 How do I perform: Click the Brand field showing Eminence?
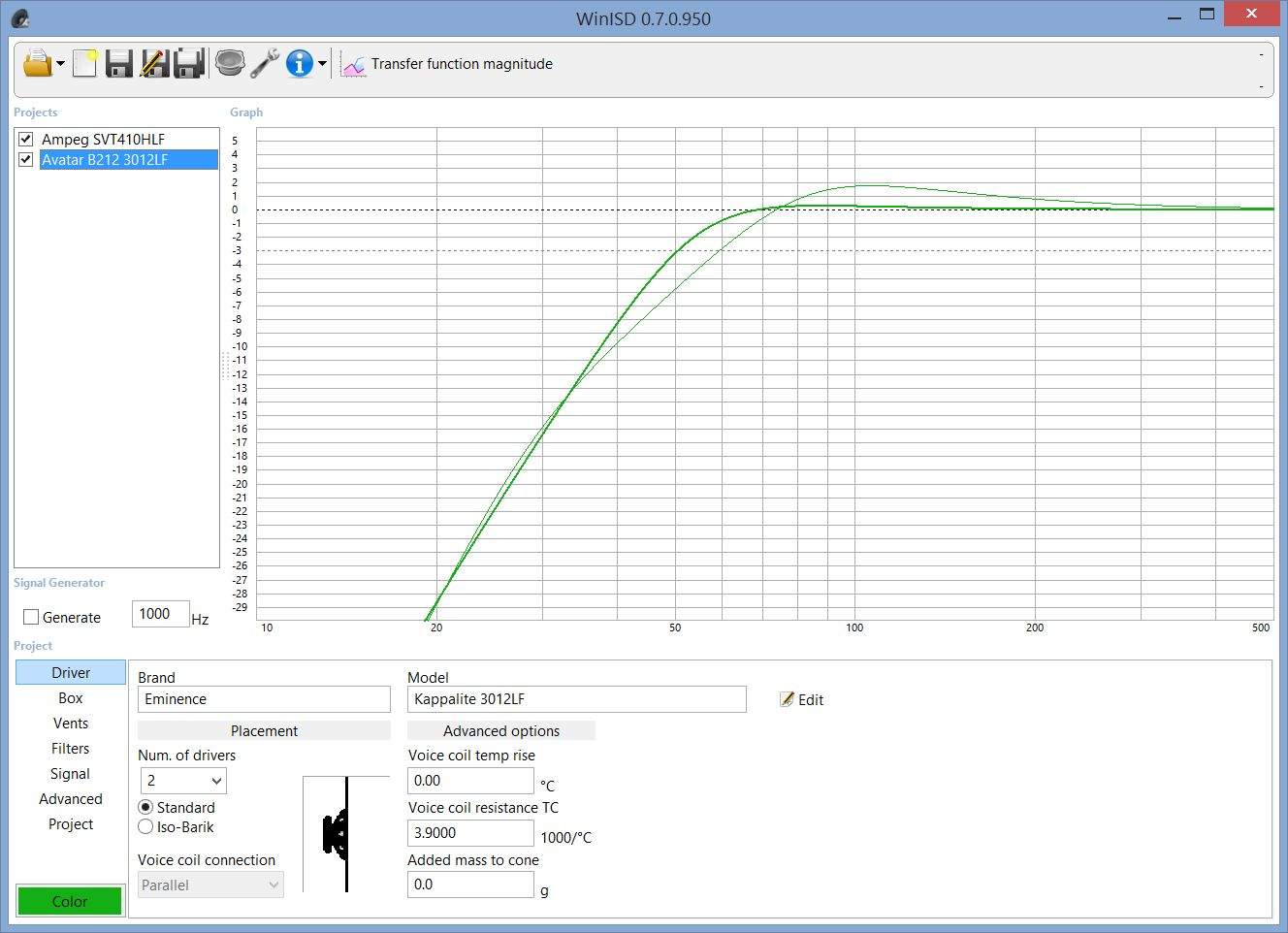(x=264, y=699)
